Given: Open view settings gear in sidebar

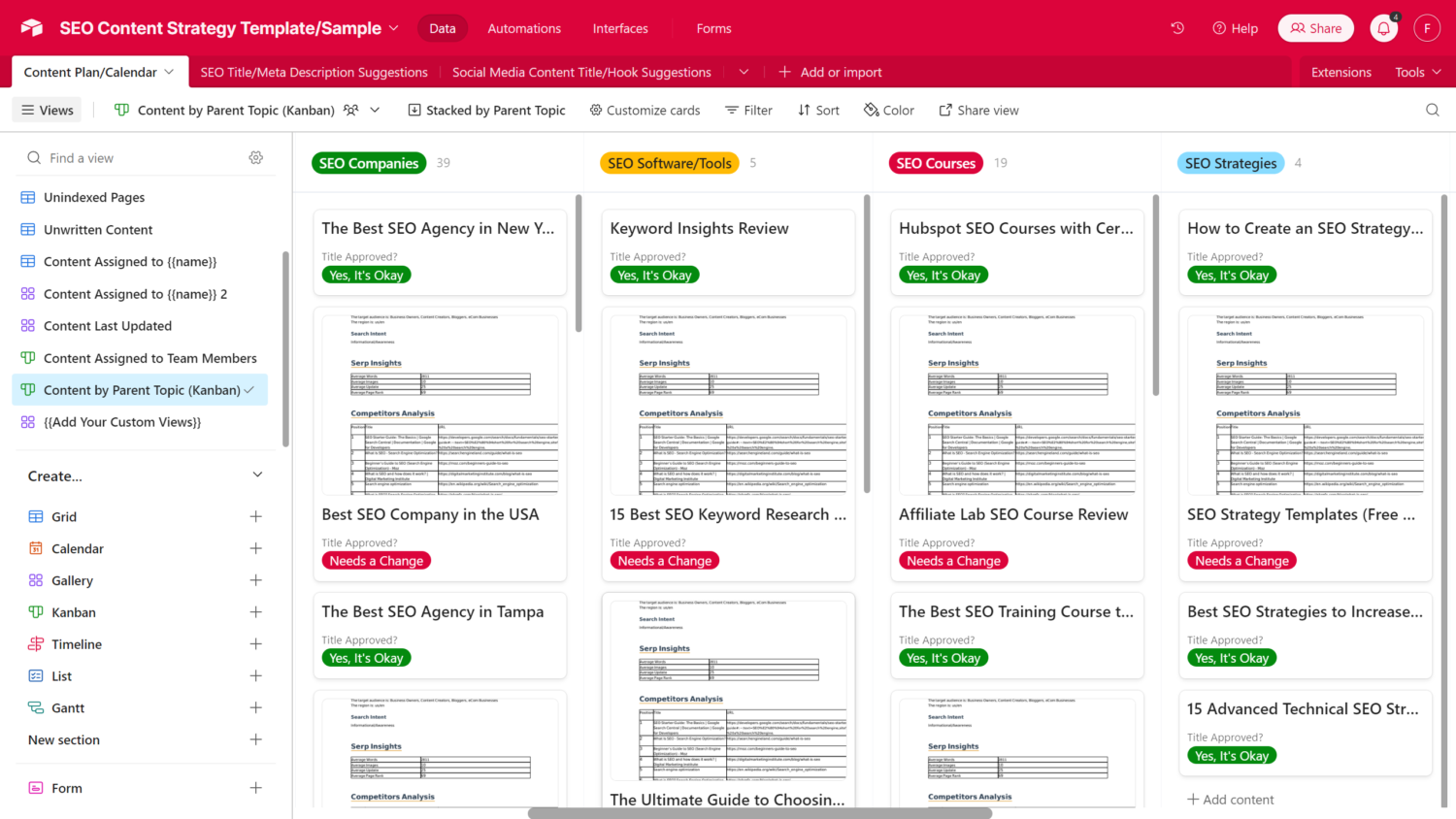Looking at the screenshot, I should 256,158.
